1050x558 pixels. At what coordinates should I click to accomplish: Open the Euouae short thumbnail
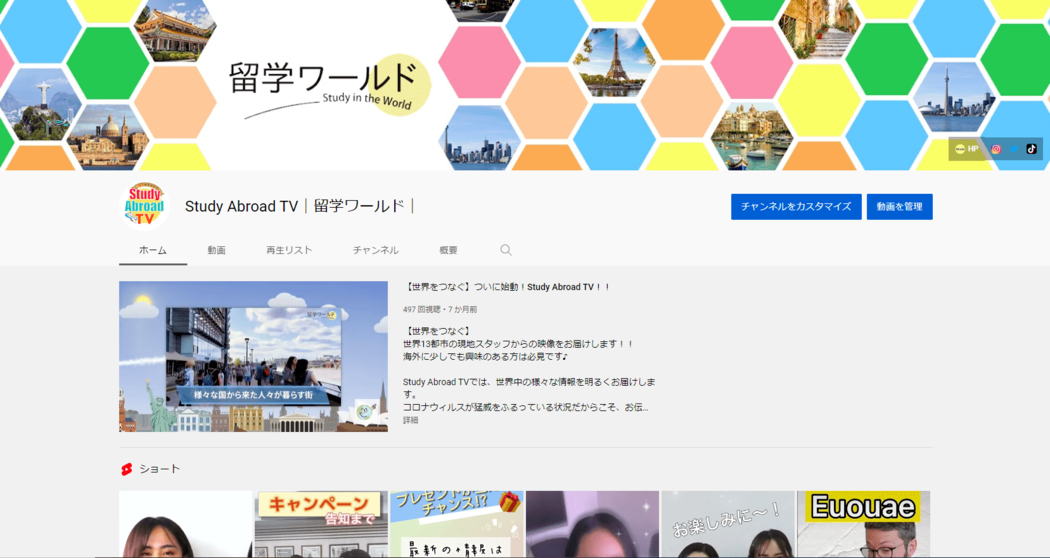(863, 524)
